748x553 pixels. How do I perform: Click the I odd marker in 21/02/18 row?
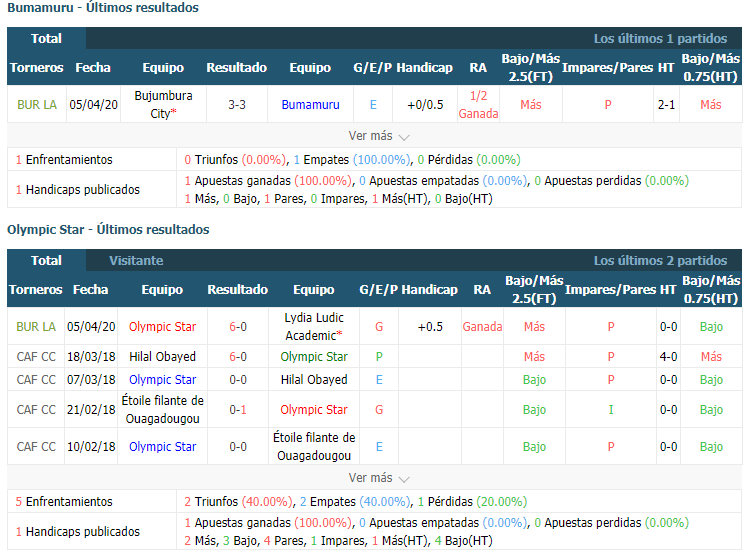(x=611, y=409)
